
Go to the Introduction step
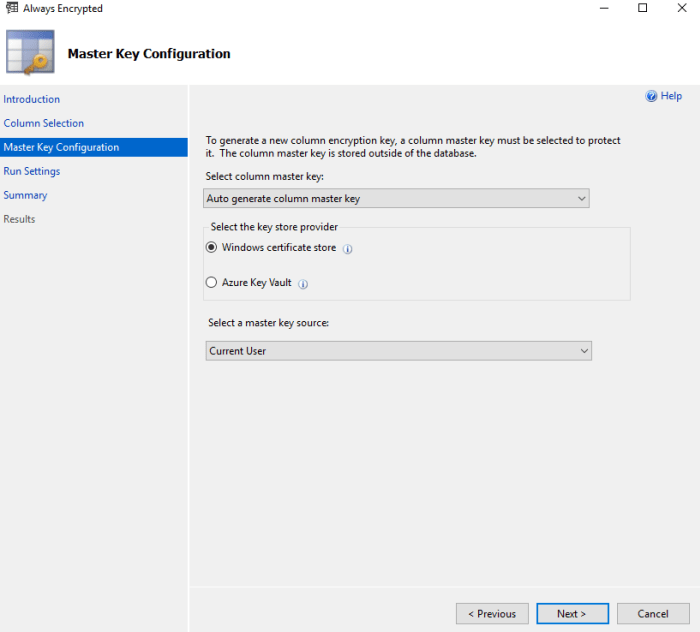click(x=32, y=99)
